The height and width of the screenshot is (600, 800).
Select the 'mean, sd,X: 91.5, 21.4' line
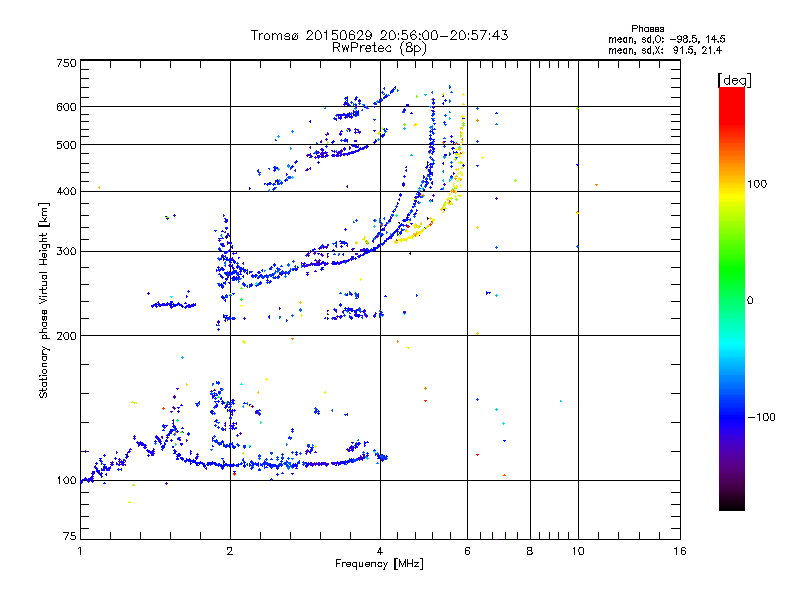664,50
